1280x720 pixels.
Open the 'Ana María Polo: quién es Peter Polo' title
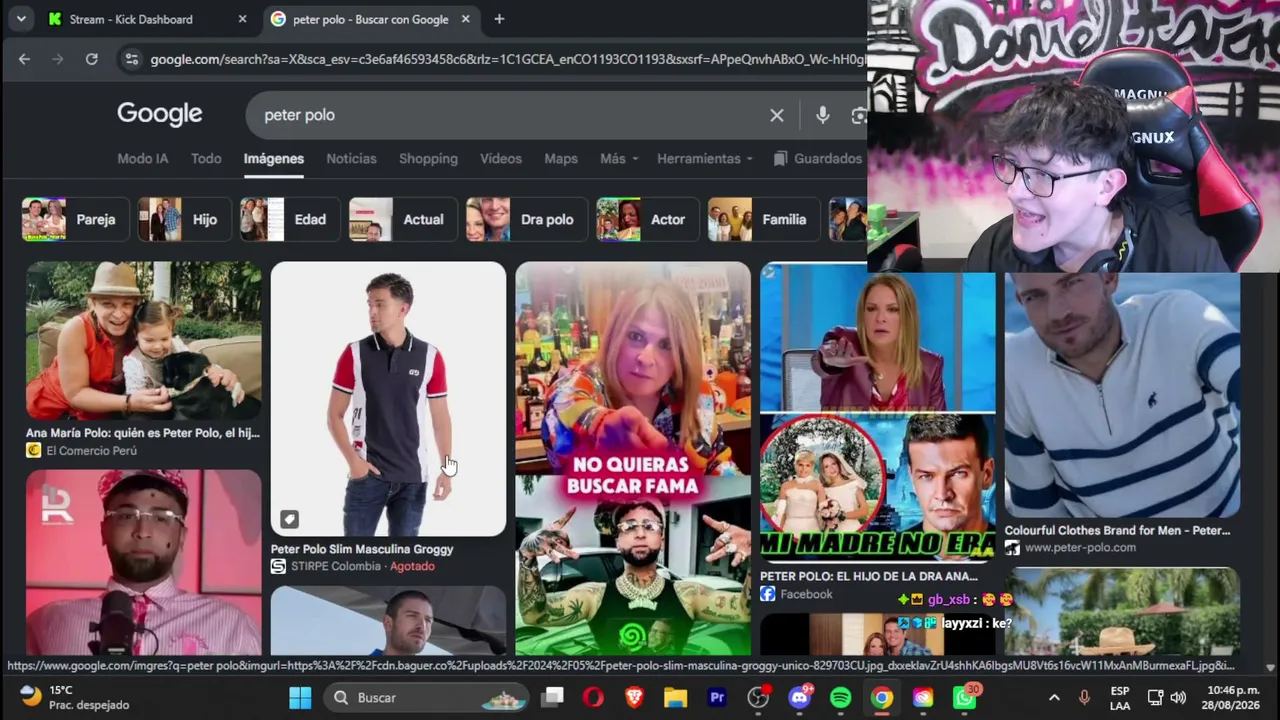click(x=143, y=433)
